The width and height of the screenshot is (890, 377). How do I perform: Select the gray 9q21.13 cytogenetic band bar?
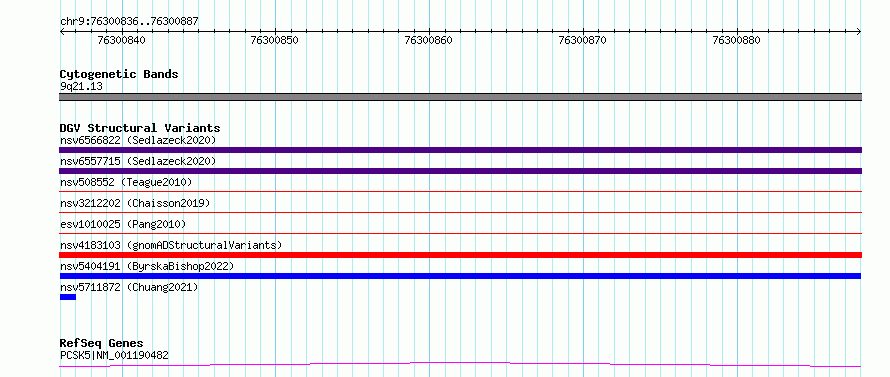pyautogui.click(x=460, y=97)
